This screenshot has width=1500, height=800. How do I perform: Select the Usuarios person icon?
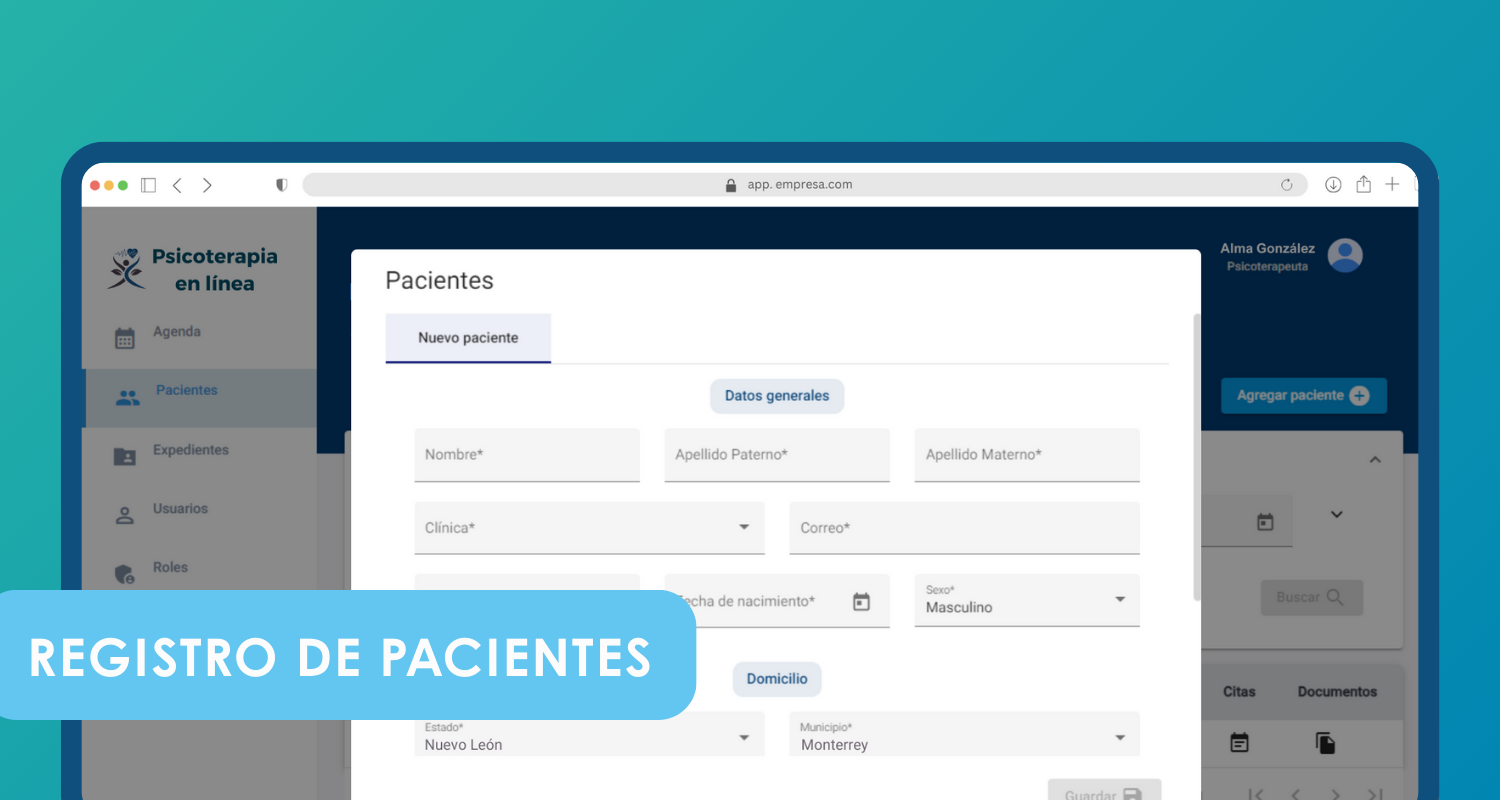(125, 516)
